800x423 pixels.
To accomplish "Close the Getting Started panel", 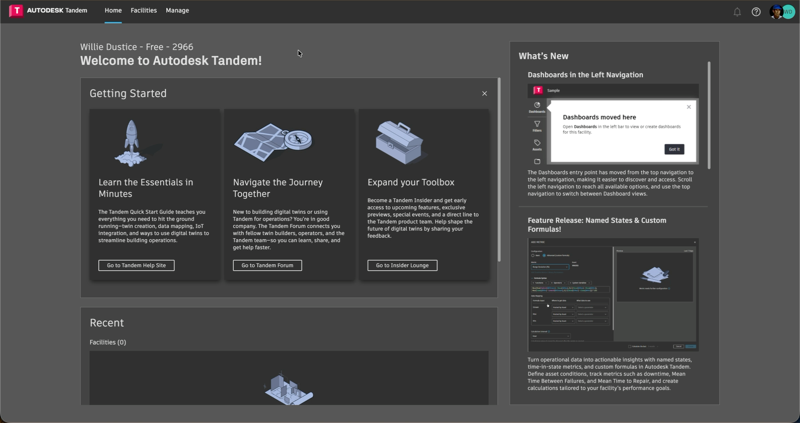I will pos(484,93).
